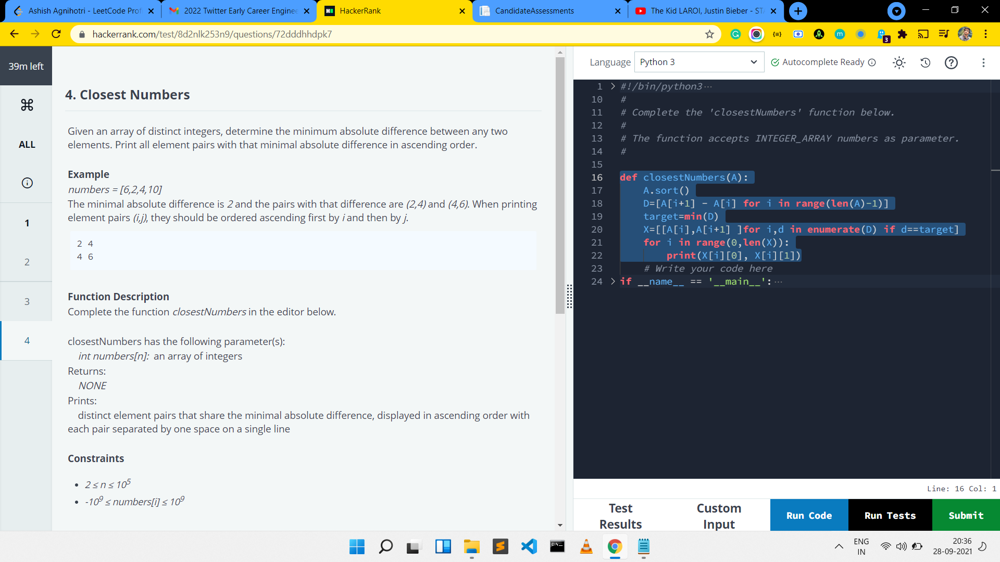The image size is (1000, 562).
Task: Show hidden system tray icons chevron
Action: pos(839,547)
